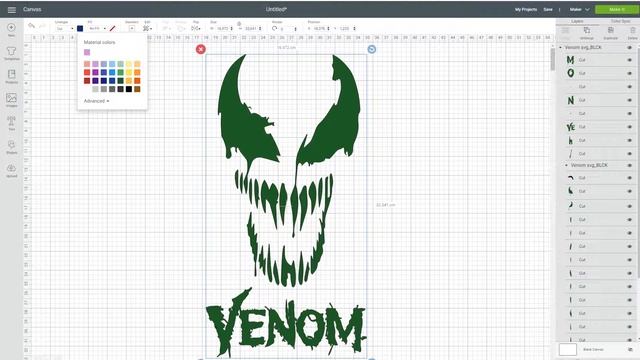Redo the last action
640x360 pixels.
point(42,26)
